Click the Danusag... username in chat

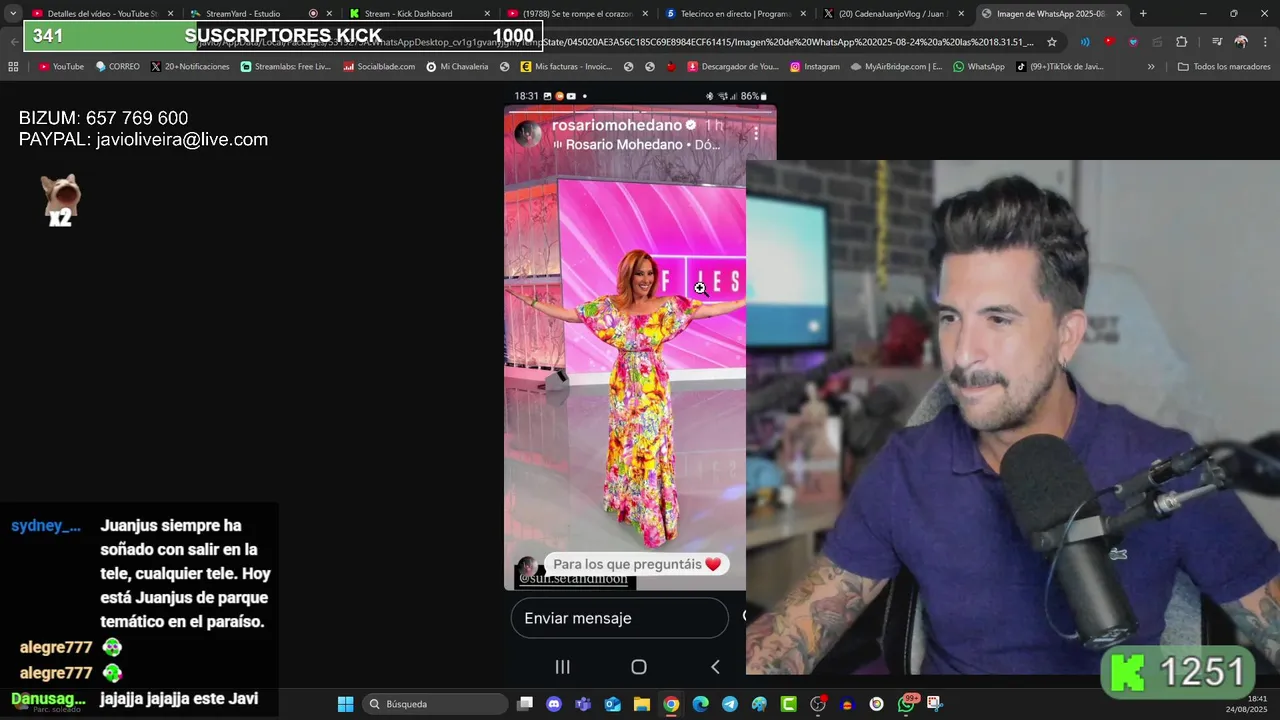pyautogui.click(x=48, y=699)
